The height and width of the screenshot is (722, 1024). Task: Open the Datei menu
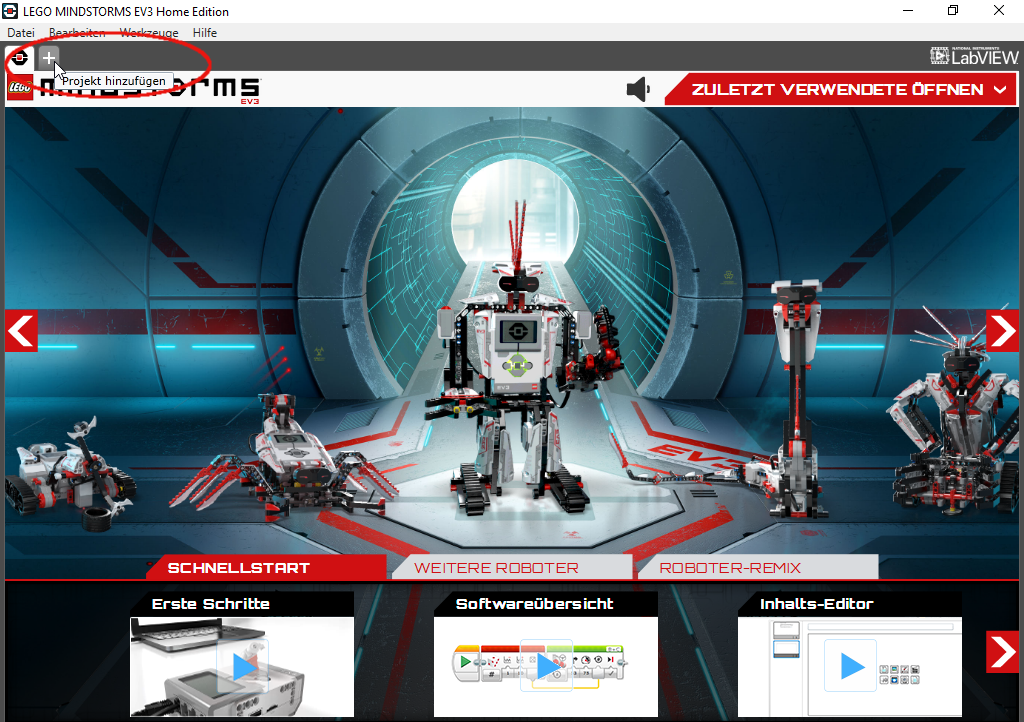(x=21, y=33)
